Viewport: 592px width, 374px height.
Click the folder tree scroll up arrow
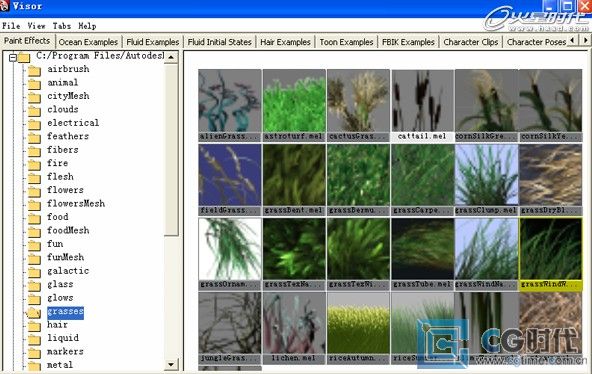pyautogui.click(x=171, y=57)
